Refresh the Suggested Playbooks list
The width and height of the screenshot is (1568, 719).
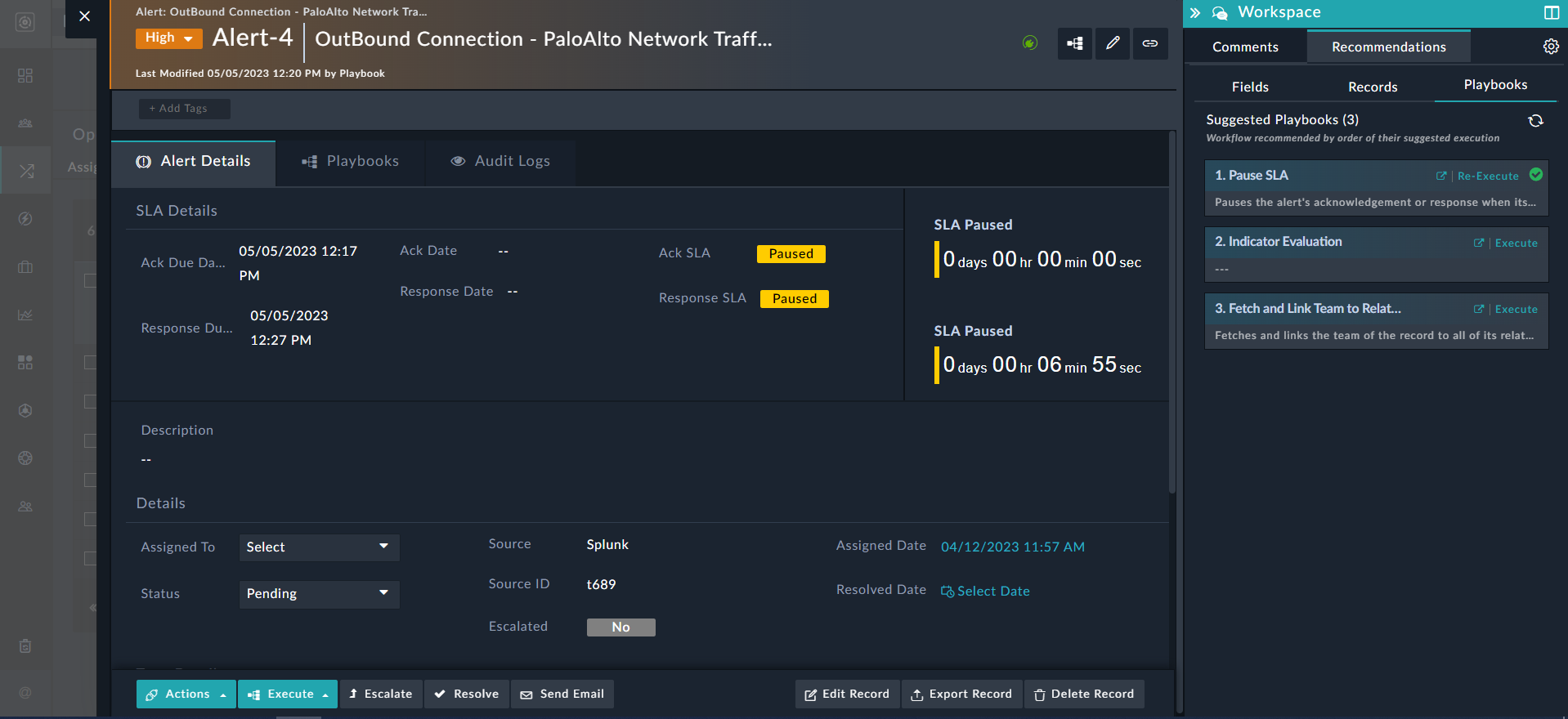click(x=1535, y=121)
